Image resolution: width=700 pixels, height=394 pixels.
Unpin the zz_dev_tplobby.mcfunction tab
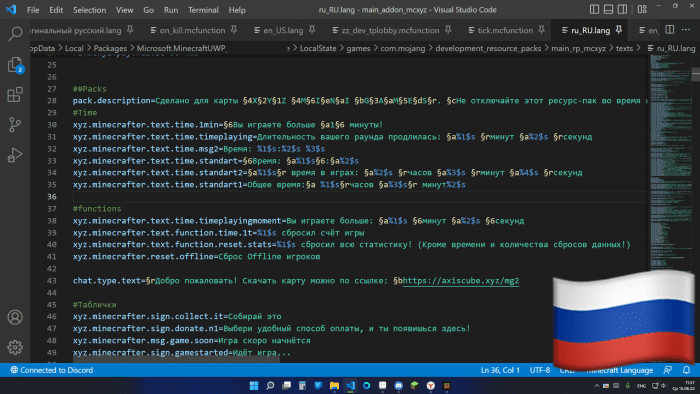(448, 30)
